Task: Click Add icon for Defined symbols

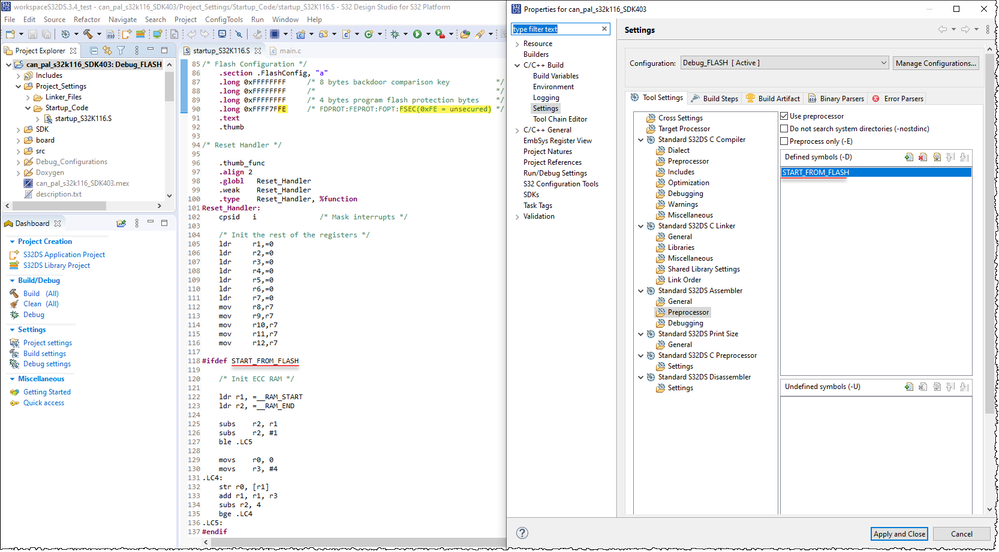Action: pos(908,157)
